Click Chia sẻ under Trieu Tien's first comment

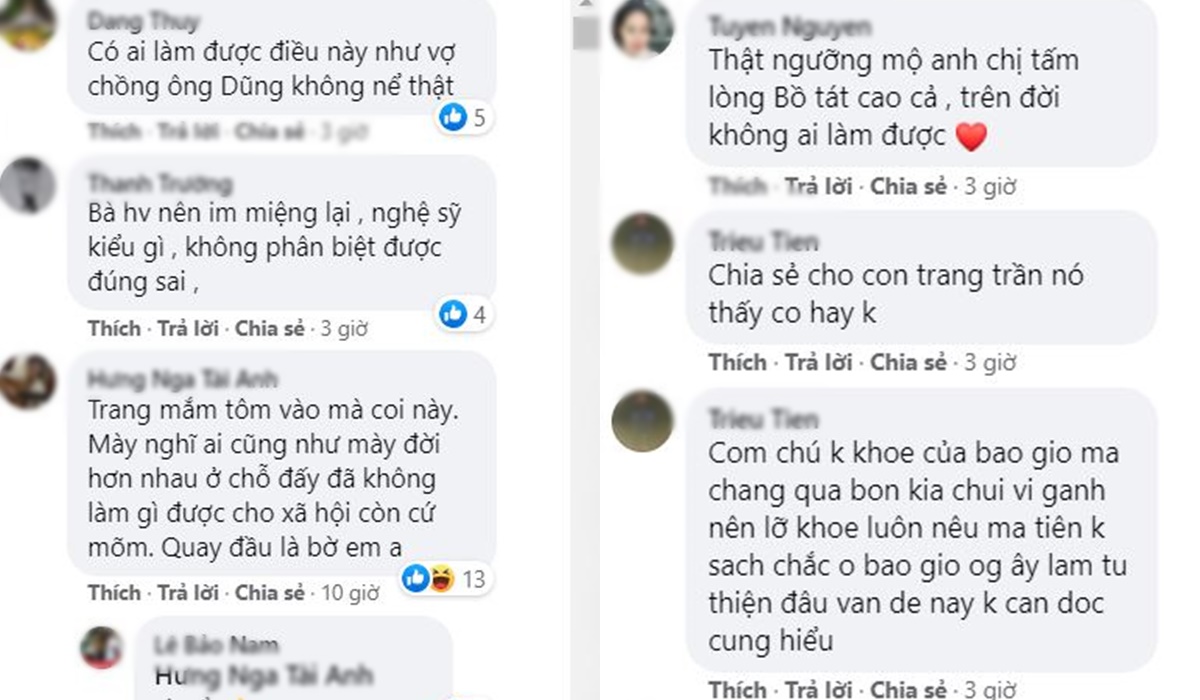908,362
